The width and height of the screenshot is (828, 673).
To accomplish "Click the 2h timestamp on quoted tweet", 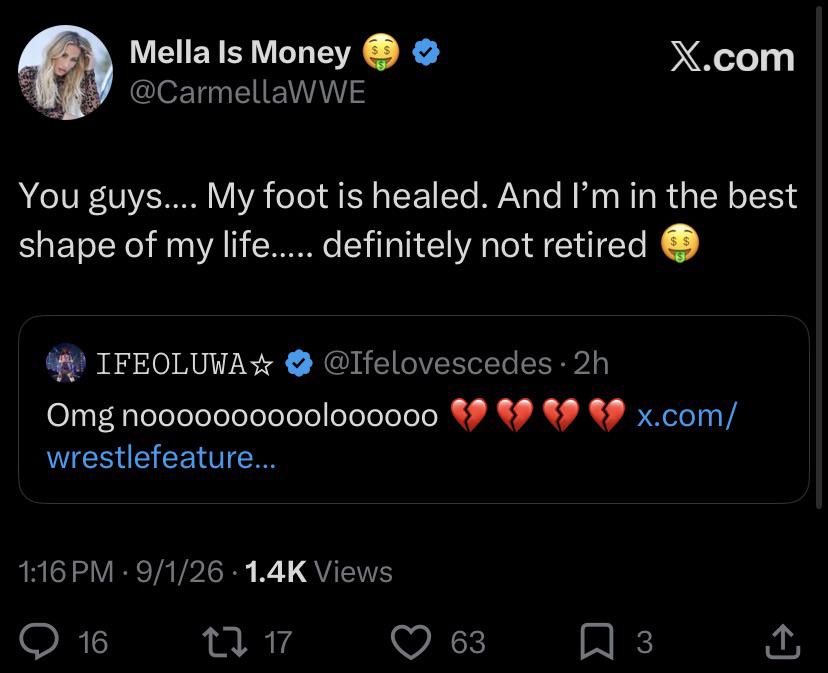I will click(591, 363).
